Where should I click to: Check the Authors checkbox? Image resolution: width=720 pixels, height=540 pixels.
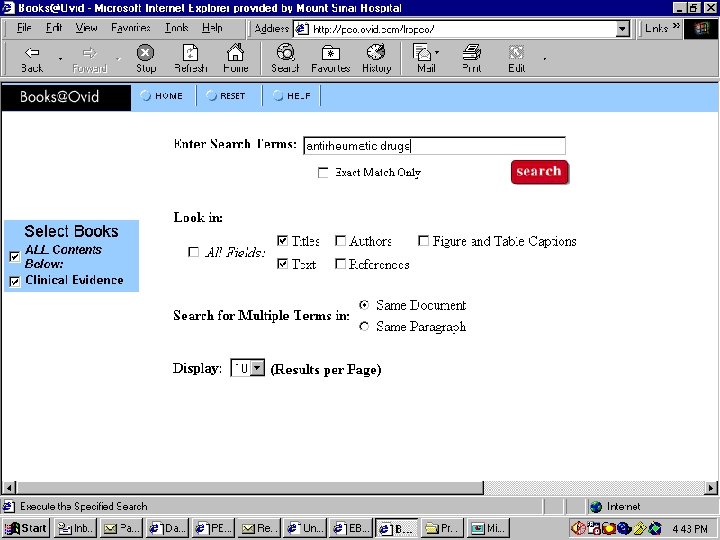(x=340, y=241)
